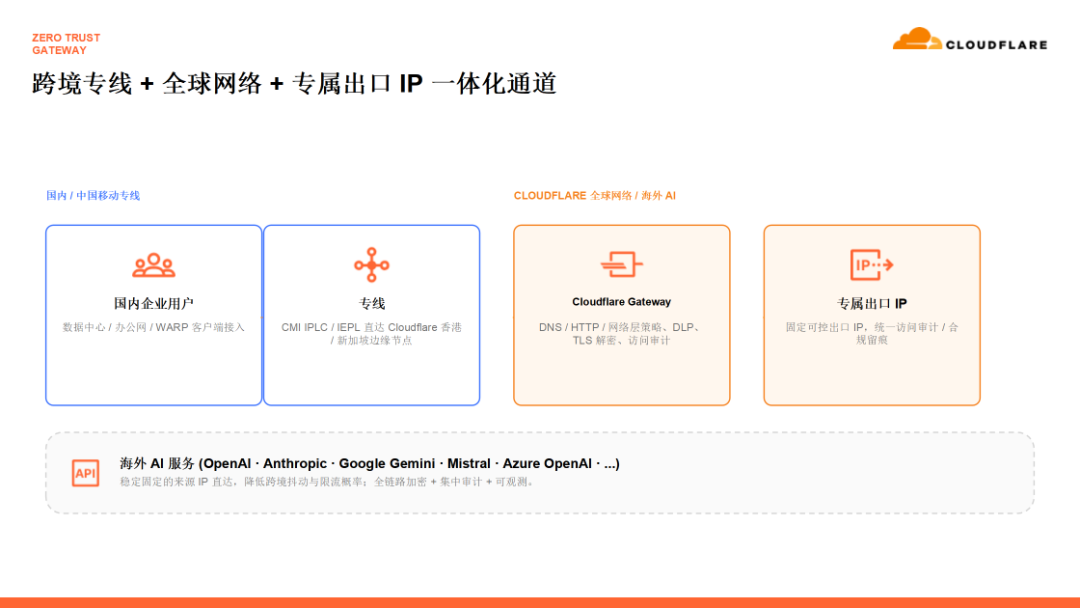Screen dimensions: 1080x608
Task: Click the CLOUDFLARE wordmark text
Action: tap(997, 45)
